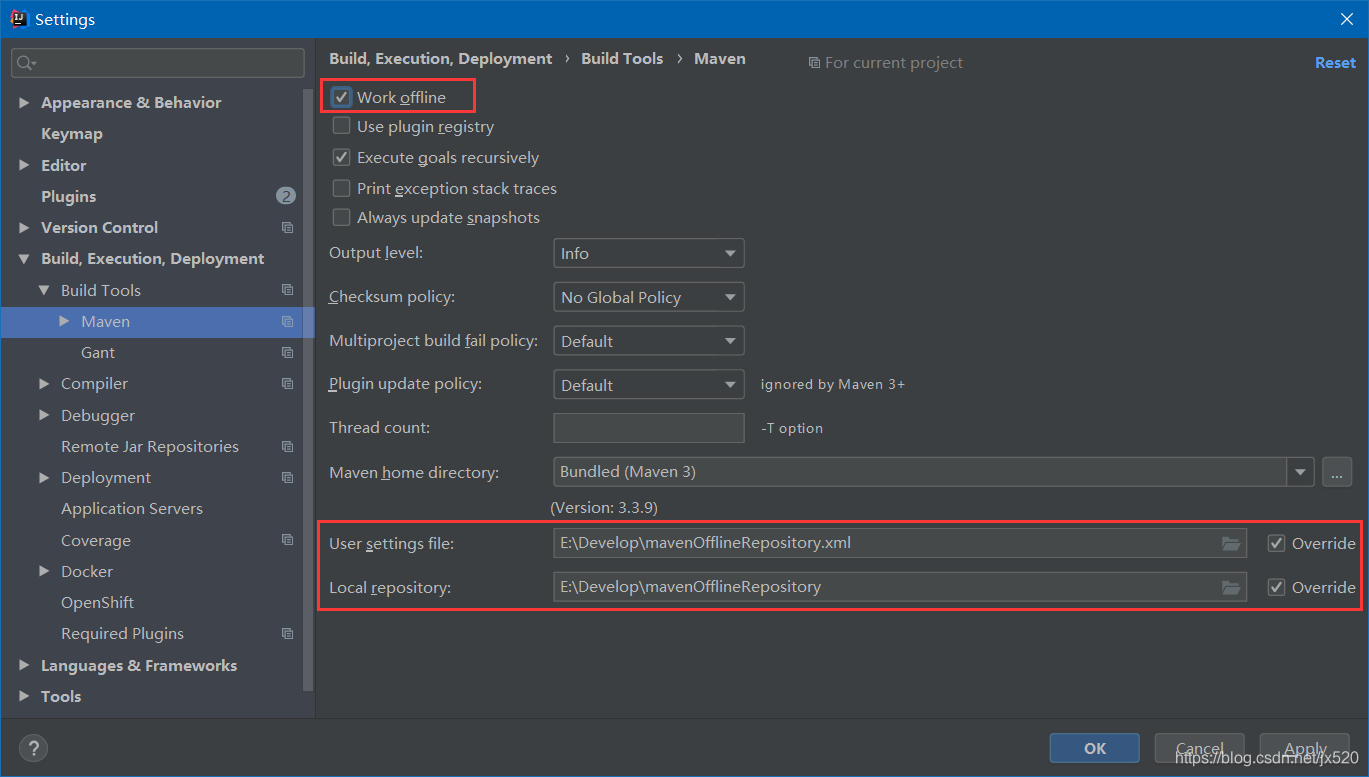Toggle Execute goals recursively checkbox
1369x777 pixels.
[341, 157]
